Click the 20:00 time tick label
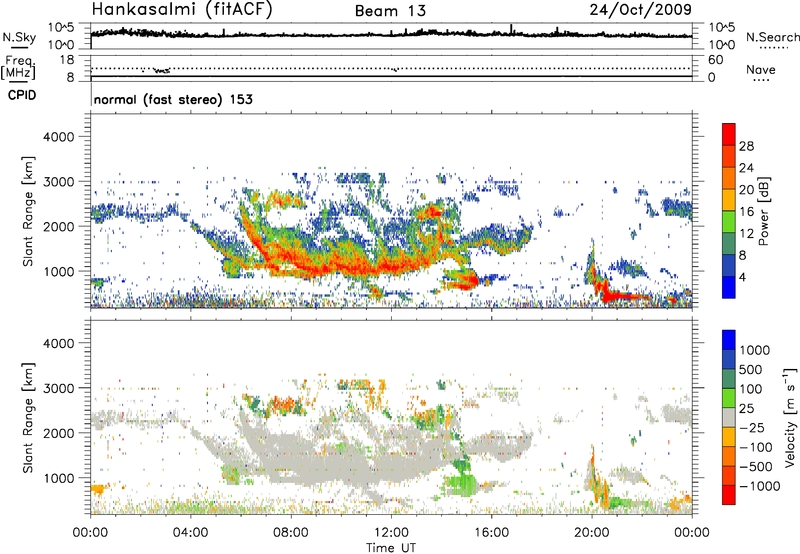The image size is (800, 554). [592, 533]
